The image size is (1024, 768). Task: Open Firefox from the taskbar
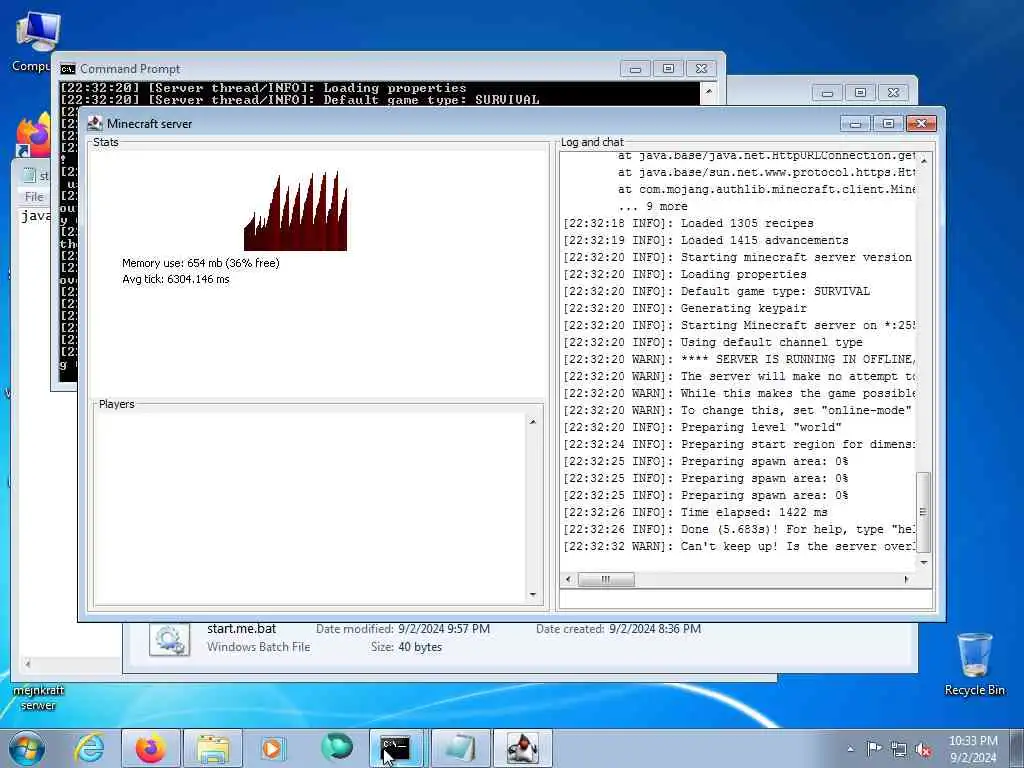(151, 748)
